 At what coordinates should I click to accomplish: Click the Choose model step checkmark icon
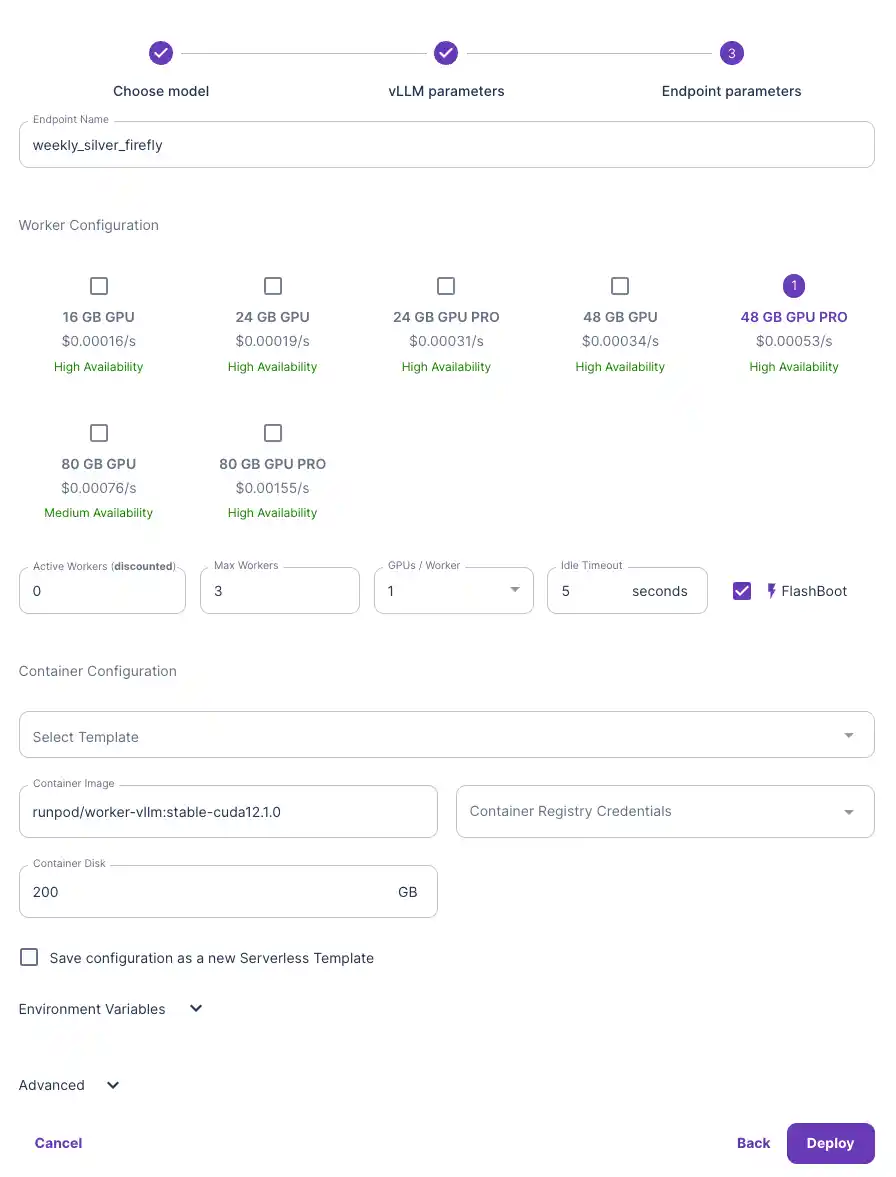pos(161,53)
